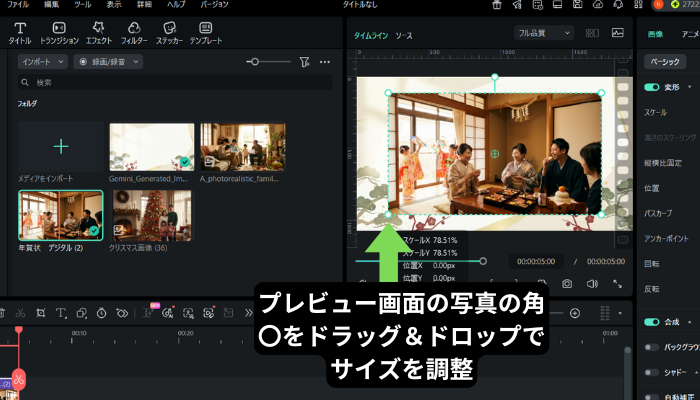Expand the timeline toolbar double chevron
Viewport: 700px width, 400px height.
coord(249,313)
